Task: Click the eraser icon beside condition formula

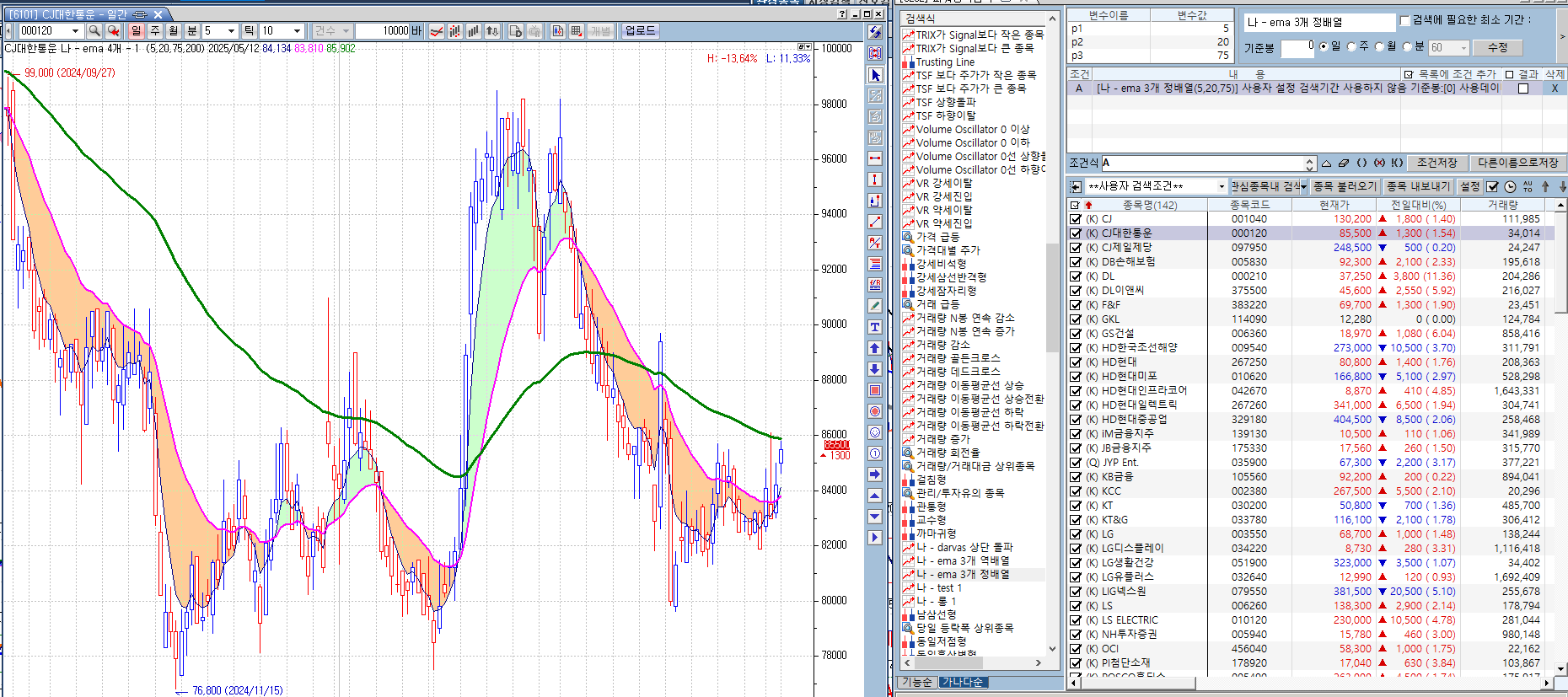Action: pos(1344,163)
